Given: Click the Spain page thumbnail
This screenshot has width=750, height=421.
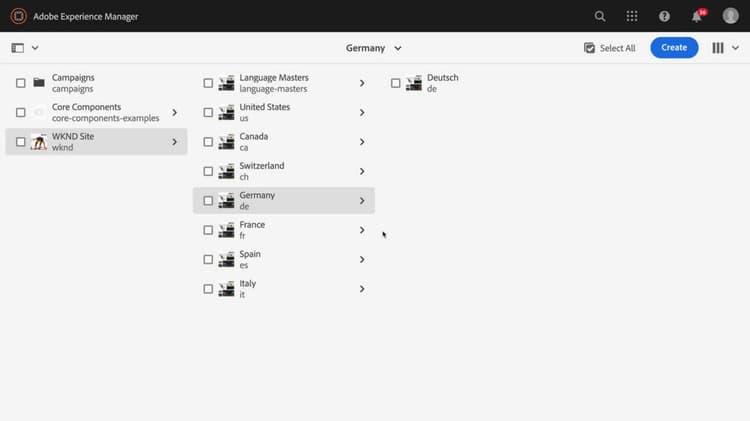Looking at the screenshot, I should 227,260.
